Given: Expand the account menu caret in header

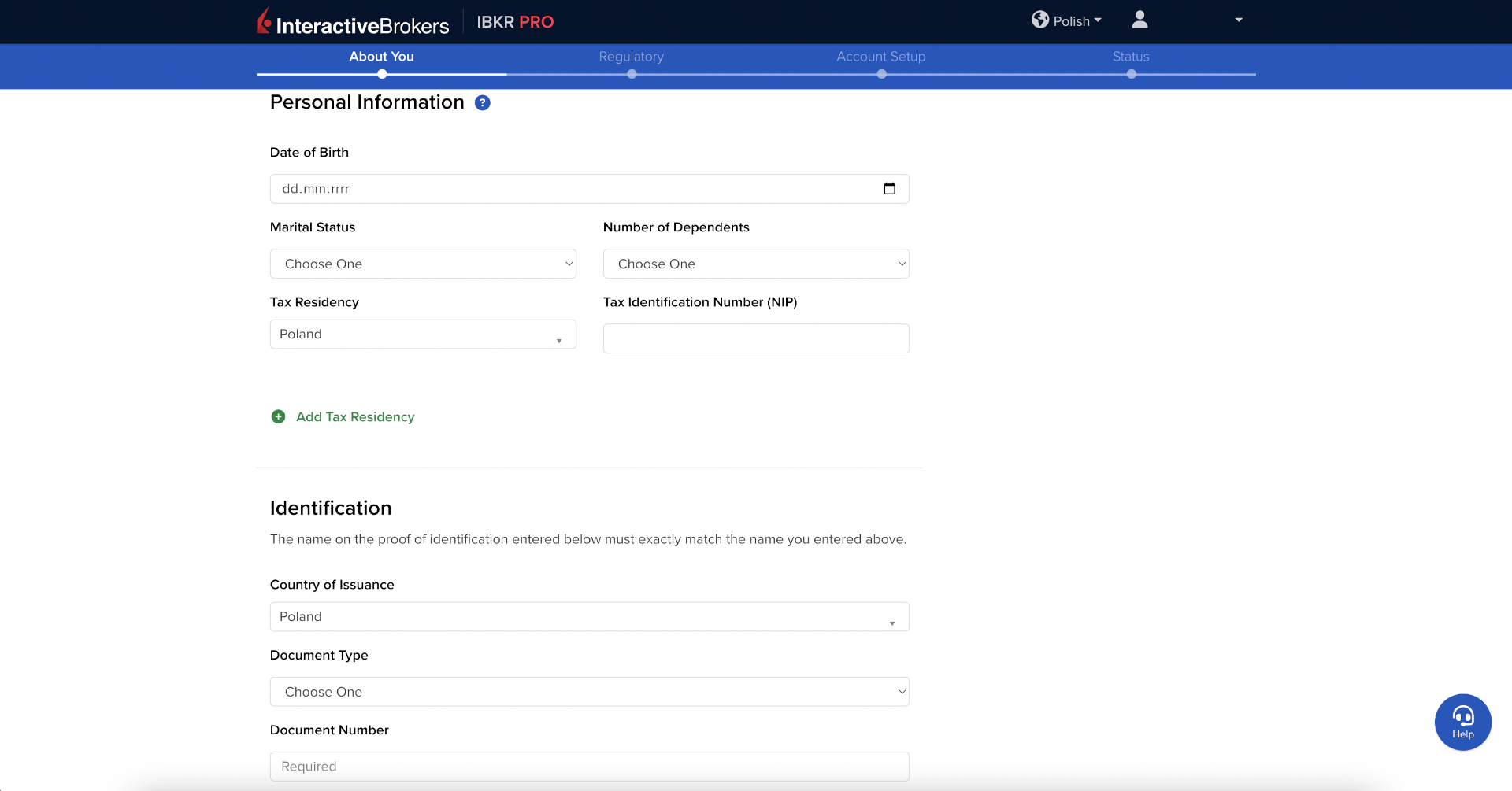Looking at the screenshot, I should [x=1239, y=20].
